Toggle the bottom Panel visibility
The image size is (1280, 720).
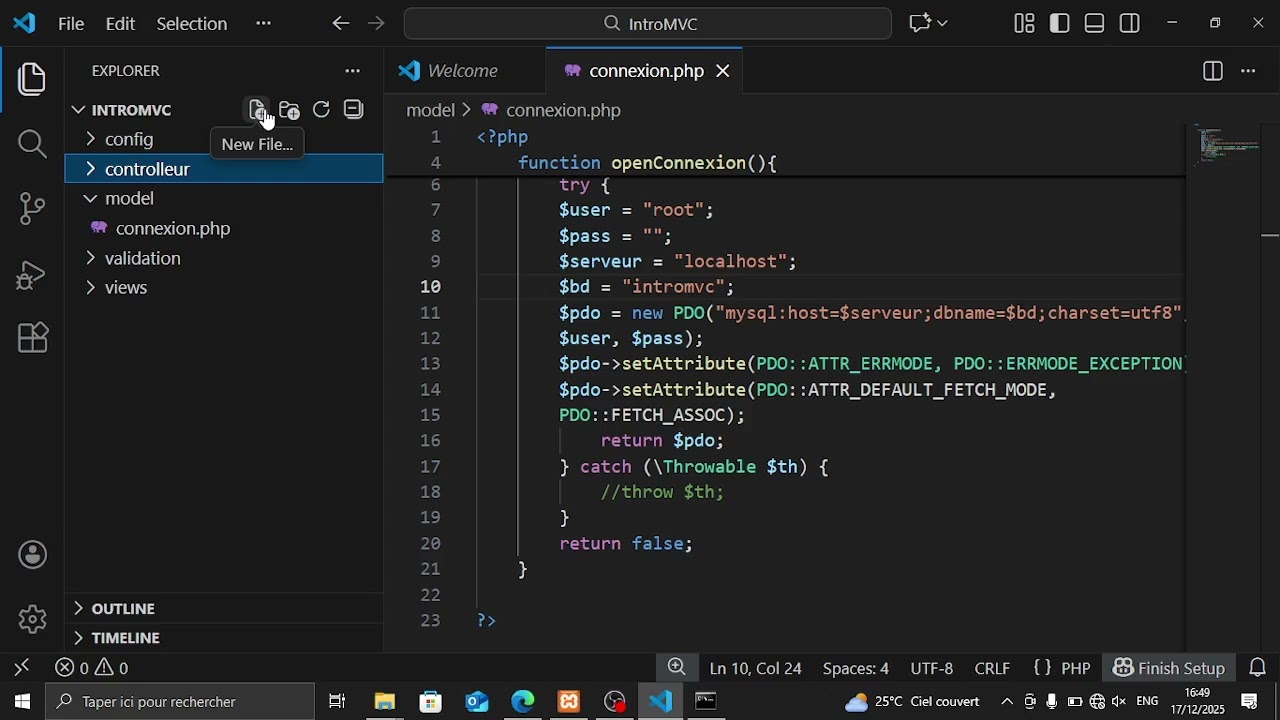tap(1094, 23)
